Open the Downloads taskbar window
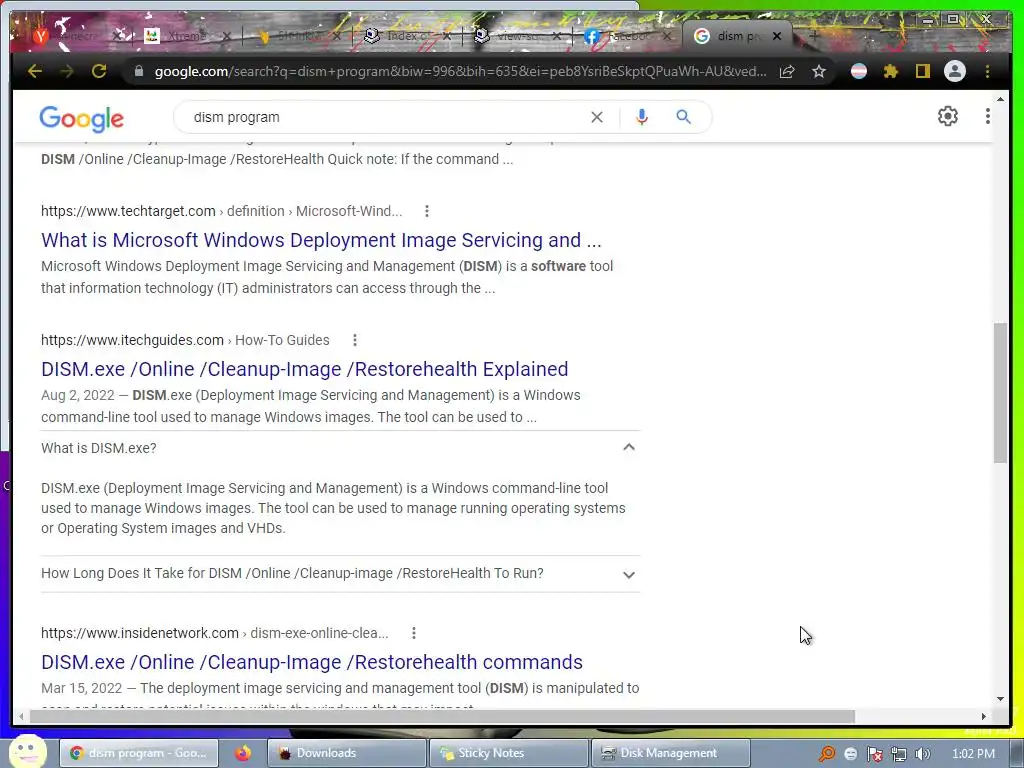 346,753
